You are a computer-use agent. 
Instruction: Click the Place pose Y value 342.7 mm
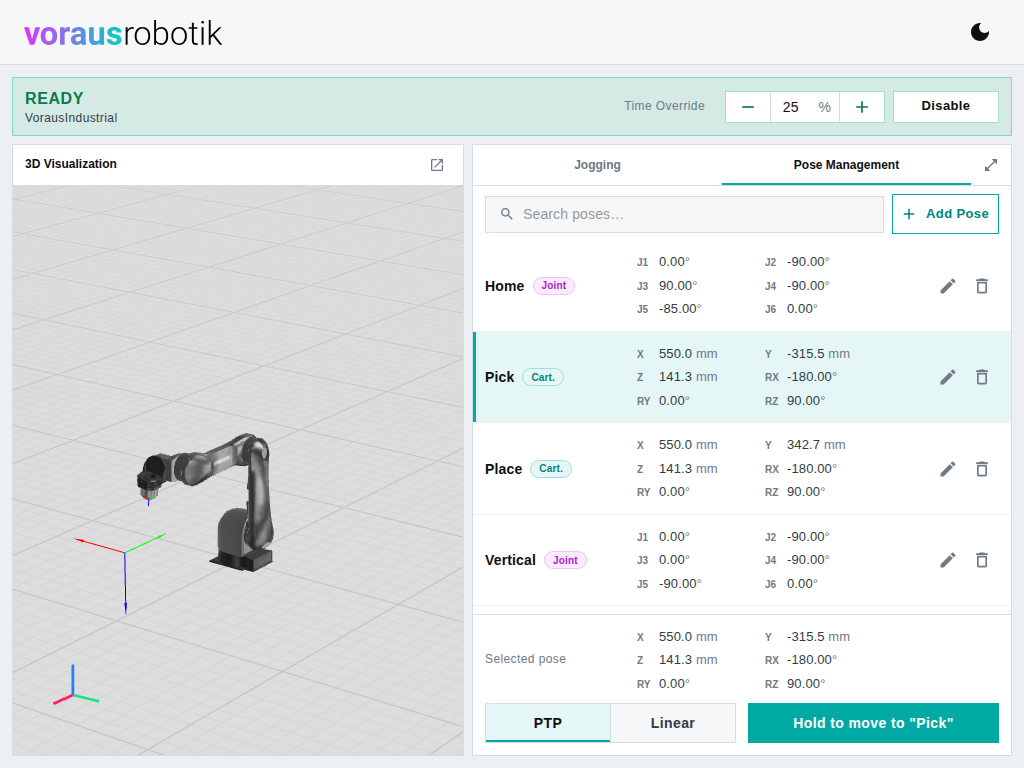coord(816,445)
